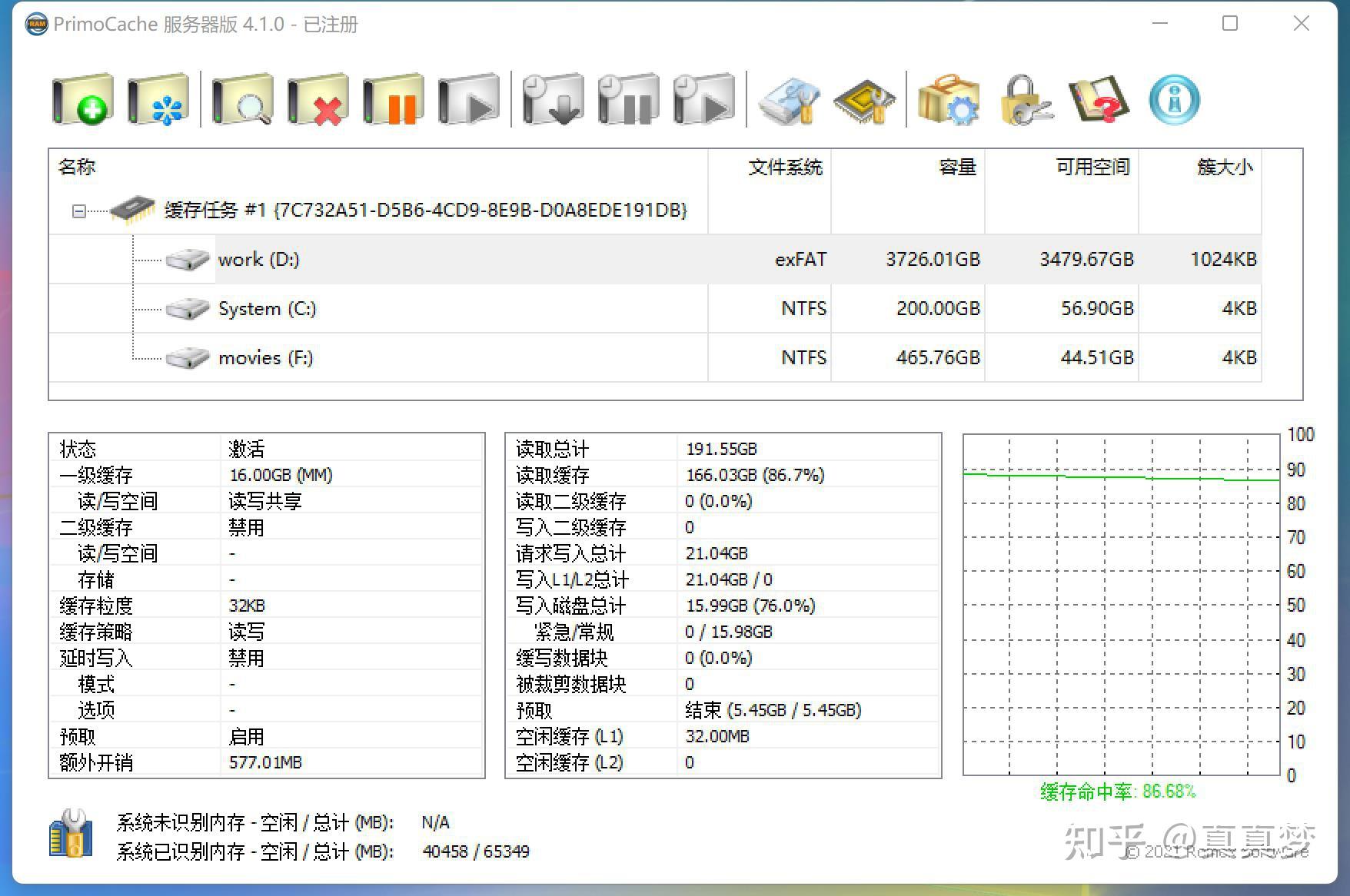The image size is (1350, 896).
Task: Click the drive icon beside System (C:)
Action: click(188, 308)
